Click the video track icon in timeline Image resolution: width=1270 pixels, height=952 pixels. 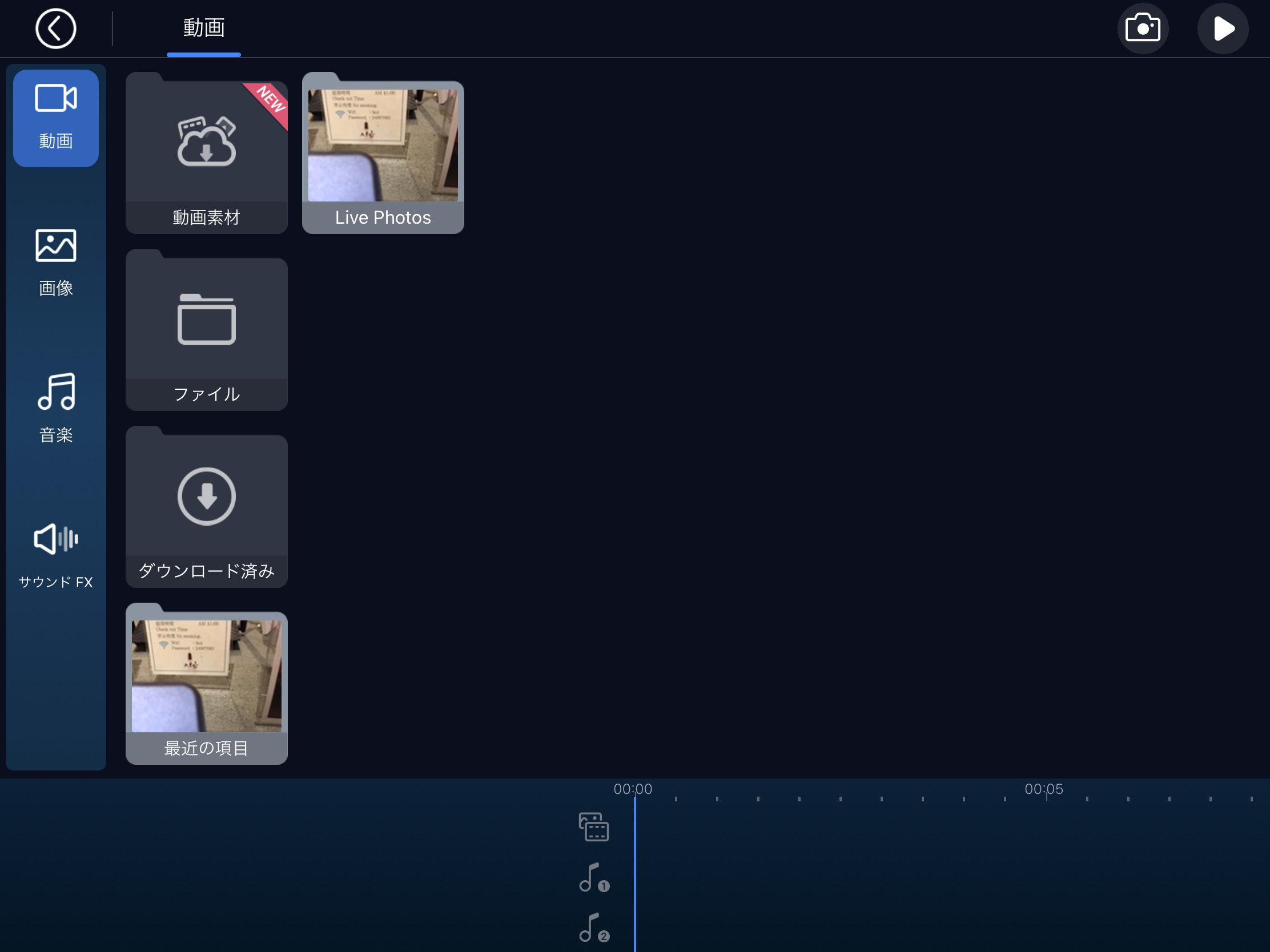(x=594, y=827)
